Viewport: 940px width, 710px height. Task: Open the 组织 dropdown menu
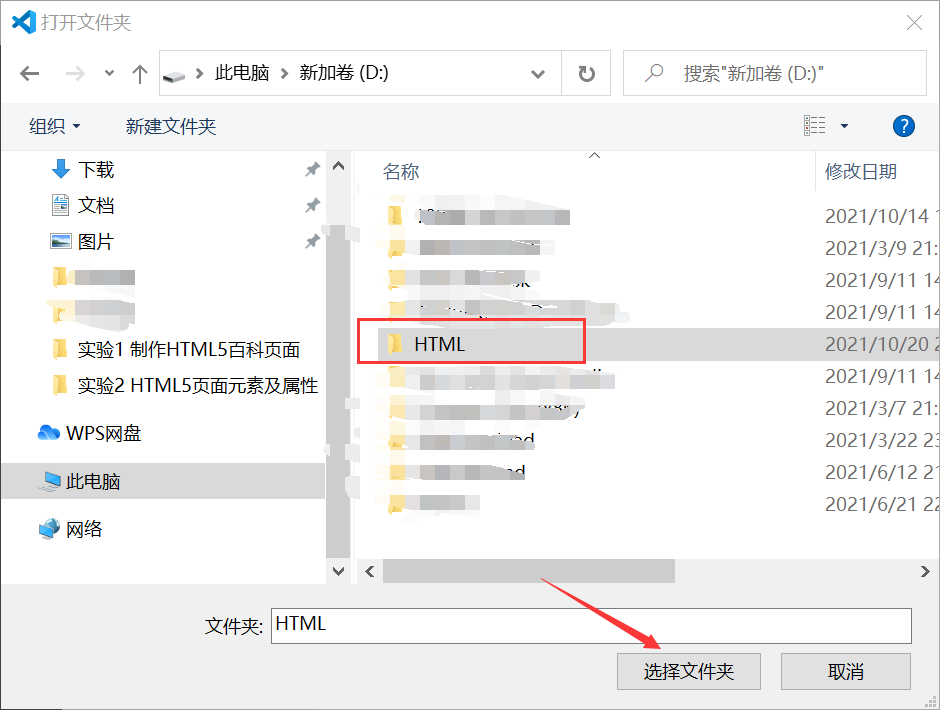point(54,126)
